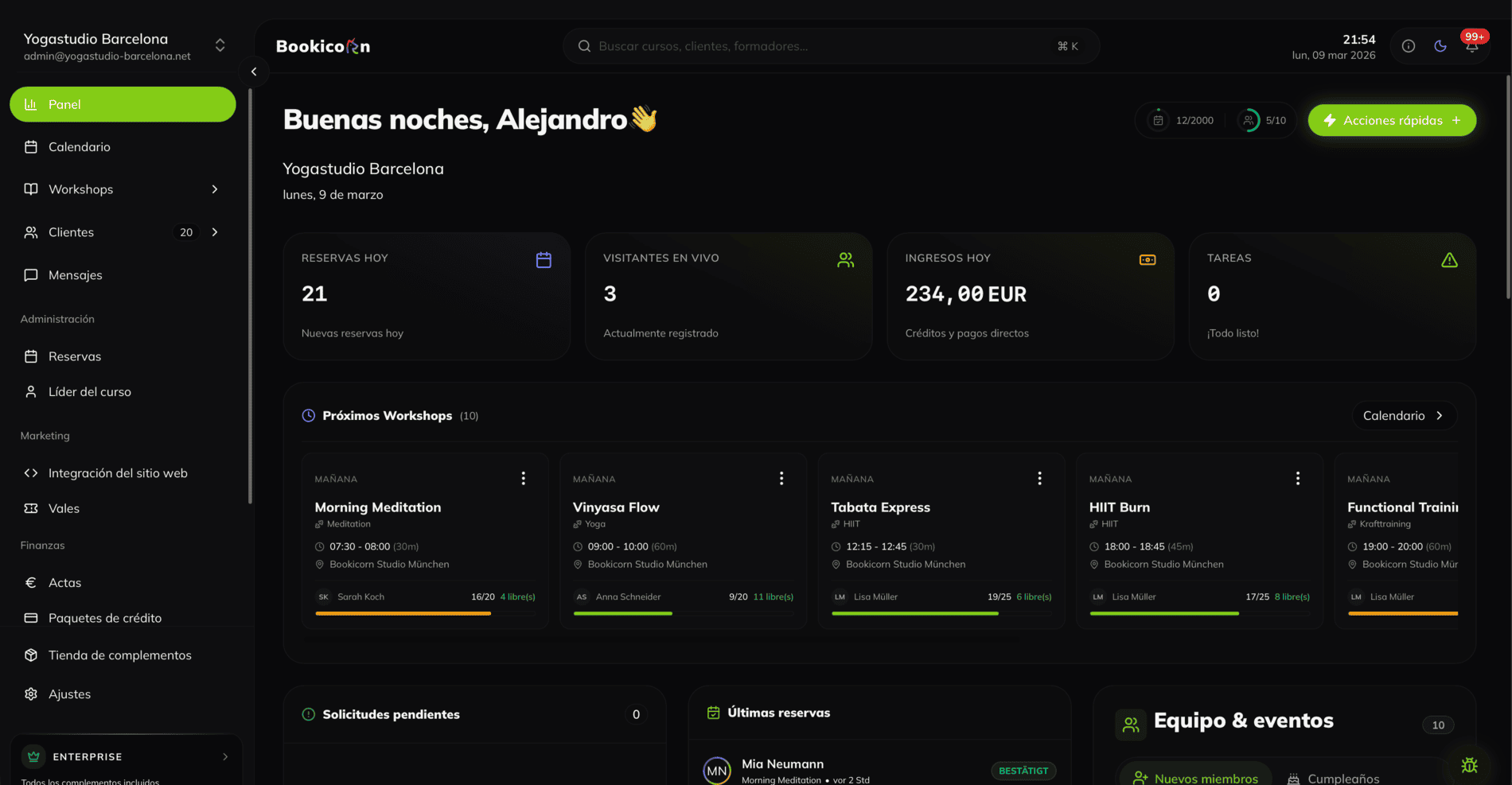
Task: Open Morning Meditation three-dot menu
Action: pyautogui.click(x=523, y=478)
